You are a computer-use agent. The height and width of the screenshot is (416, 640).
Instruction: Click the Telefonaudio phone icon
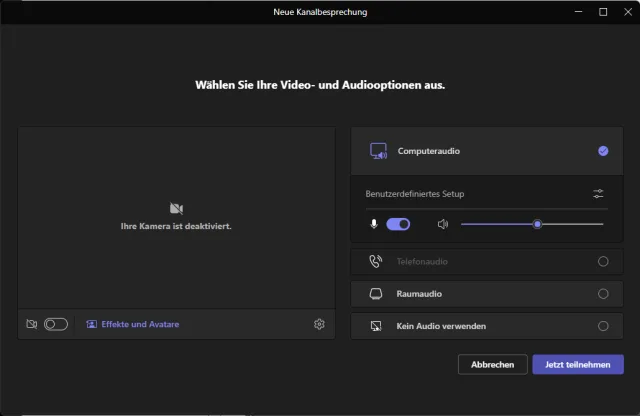(x=376, y=262)
